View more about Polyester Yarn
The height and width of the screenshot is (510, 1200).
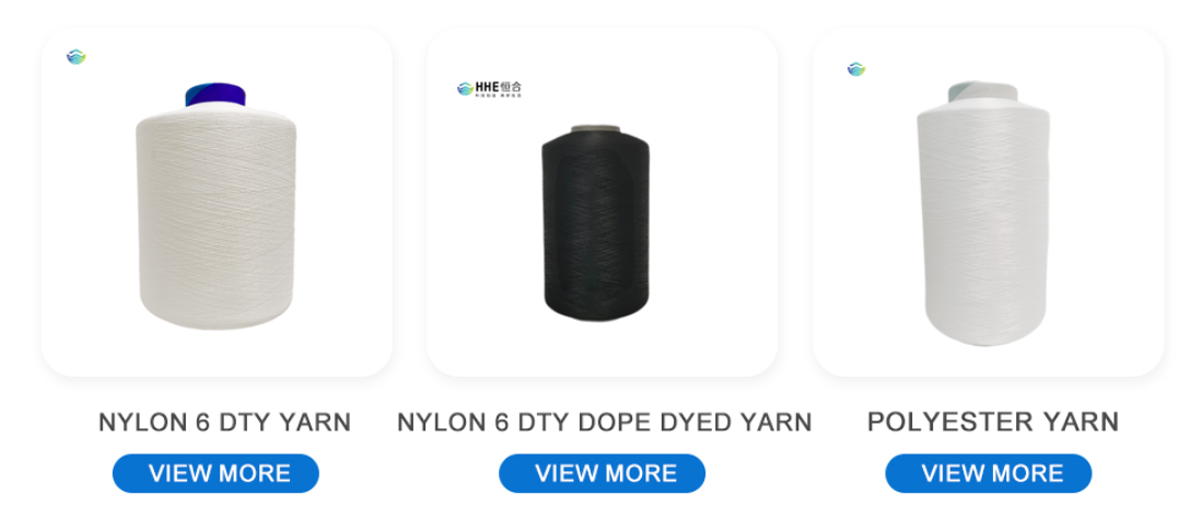click(988, 473)
